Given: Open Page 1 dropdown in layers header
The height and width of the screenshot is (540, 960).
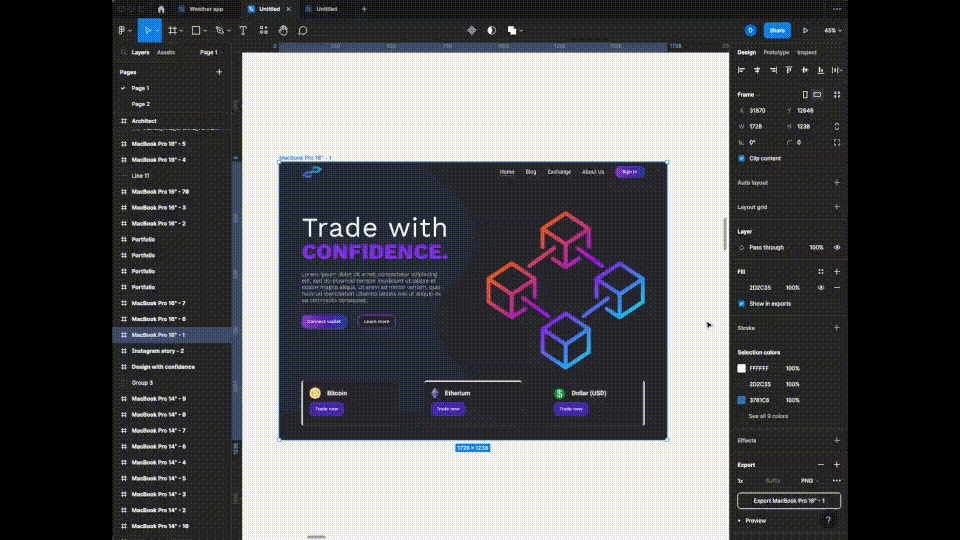Looking at the screenshot, I should (211, 53).
